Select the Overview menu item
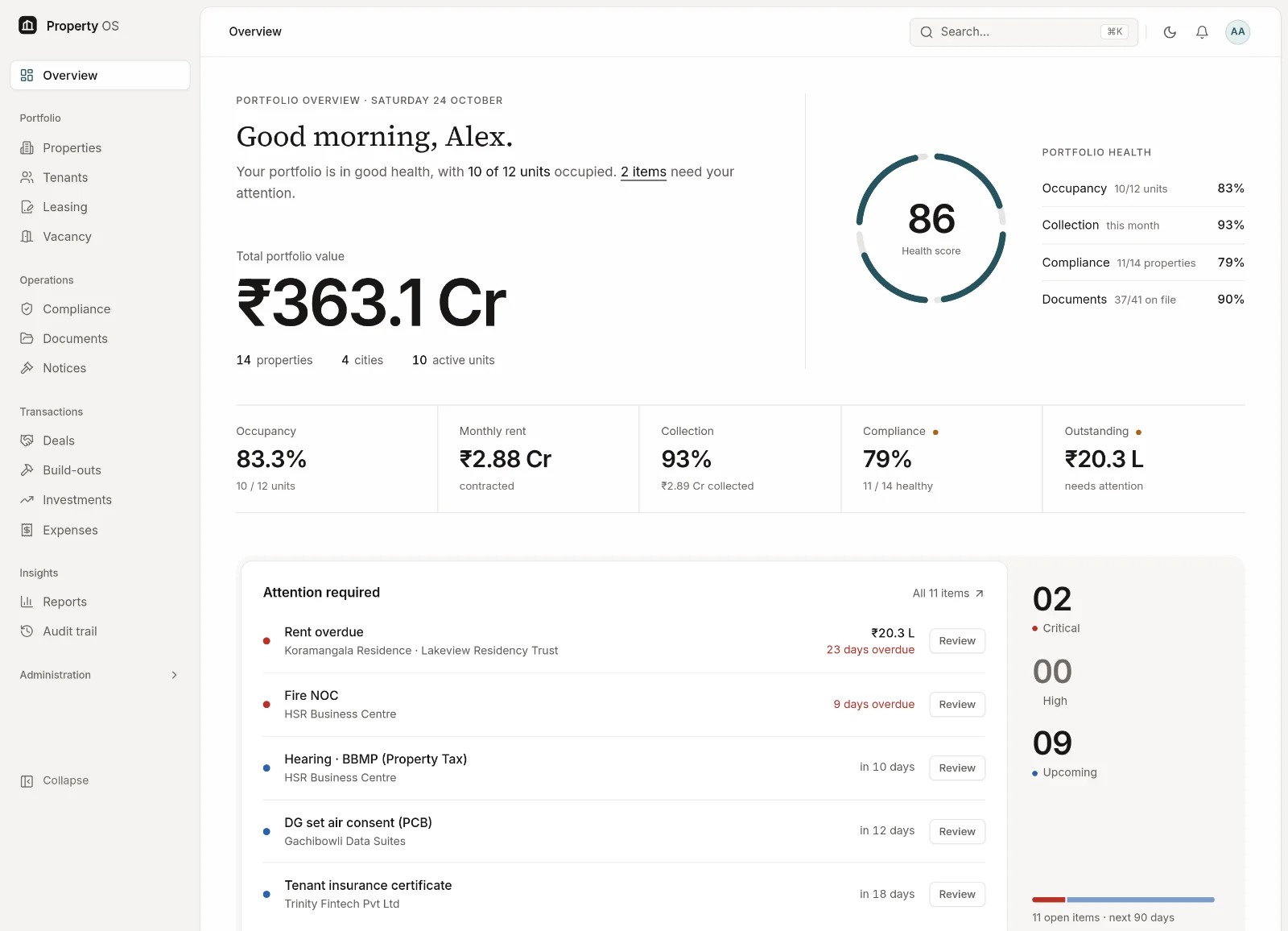The height and width of the screenshot is (931, 1288). point(100,75)
